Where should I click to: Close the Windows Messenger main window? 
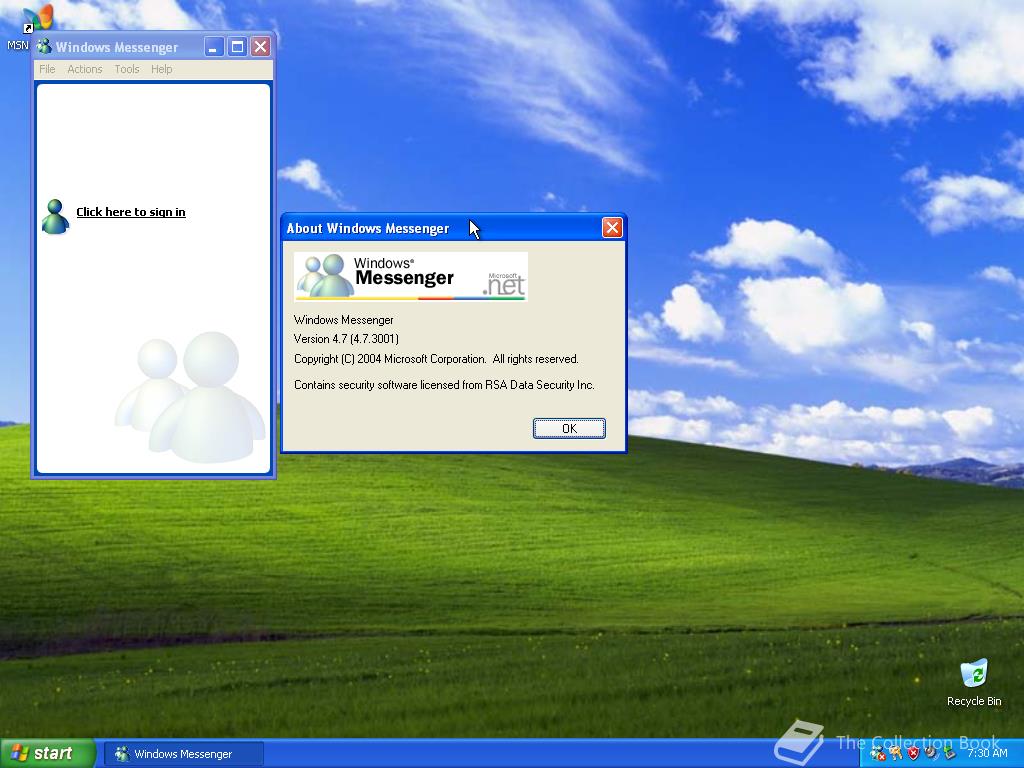tap(261, 46)
